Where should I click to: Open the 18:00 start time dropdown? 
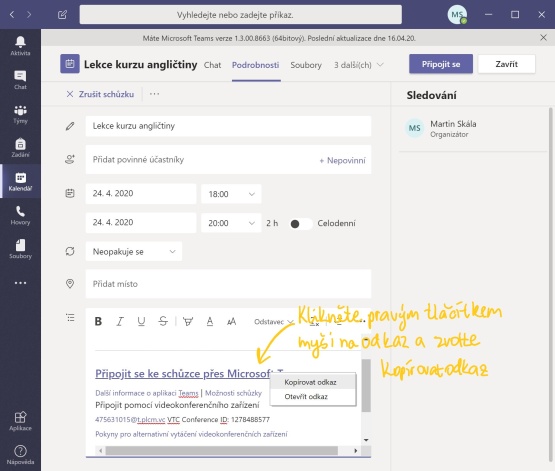231,194
